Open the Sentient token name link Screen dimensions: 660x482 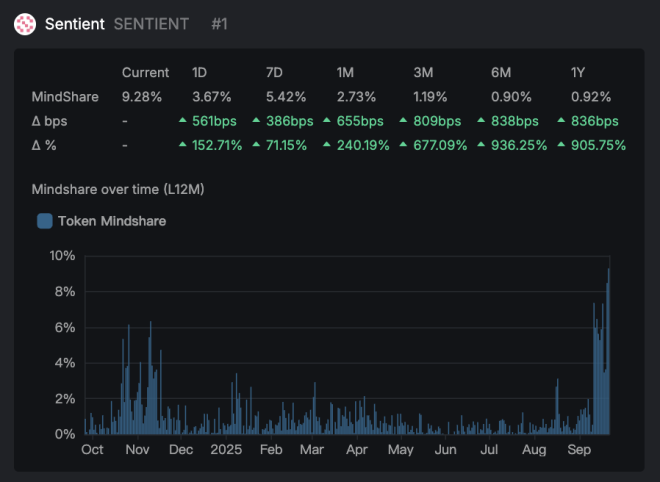(75, 24)
